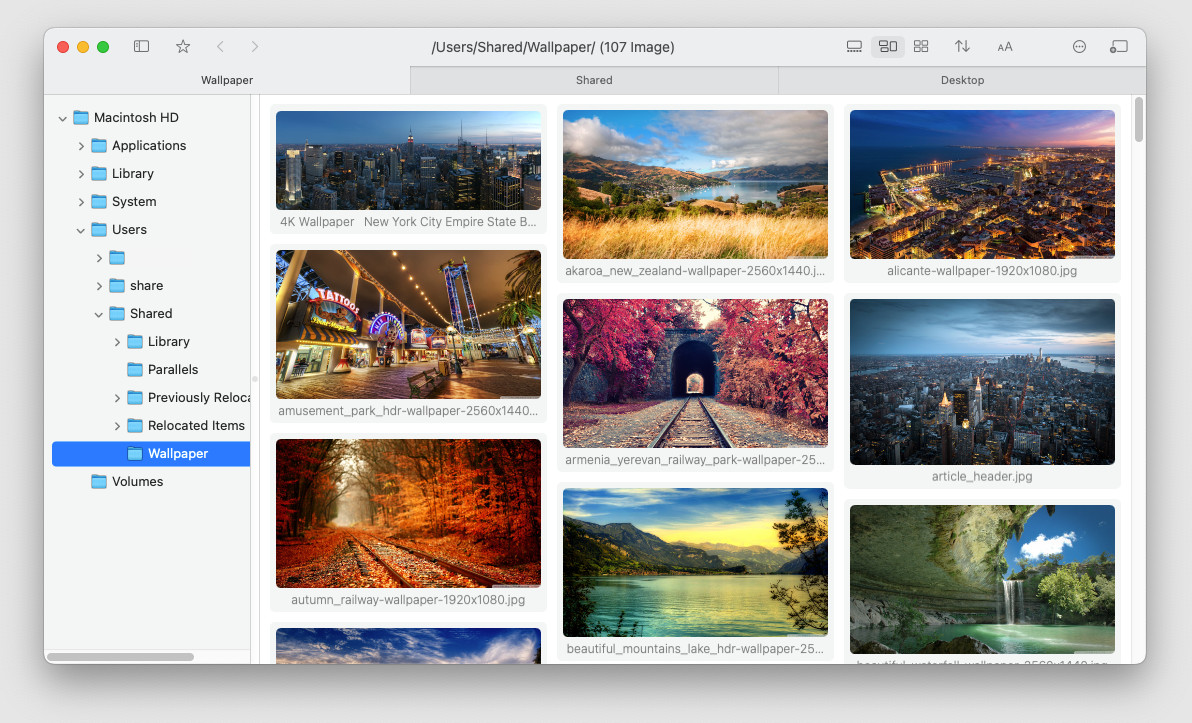Switch to grid thumbnail view icon
This screenshot has height=723, width=1192.
[x=921, y=46]
